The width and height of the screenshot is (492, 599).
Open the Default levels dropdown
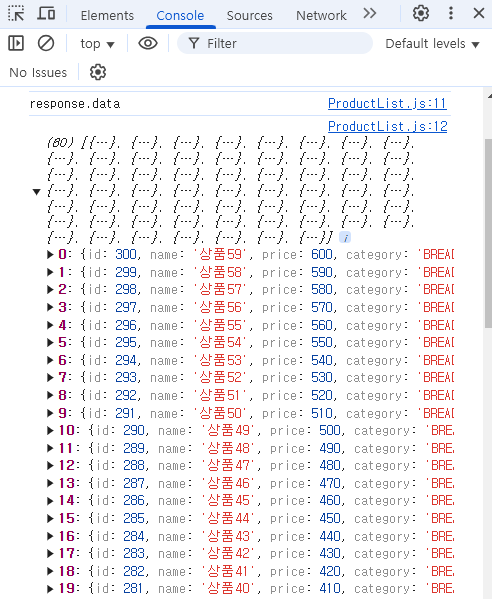pyautogui.click(x=432, y=44)
